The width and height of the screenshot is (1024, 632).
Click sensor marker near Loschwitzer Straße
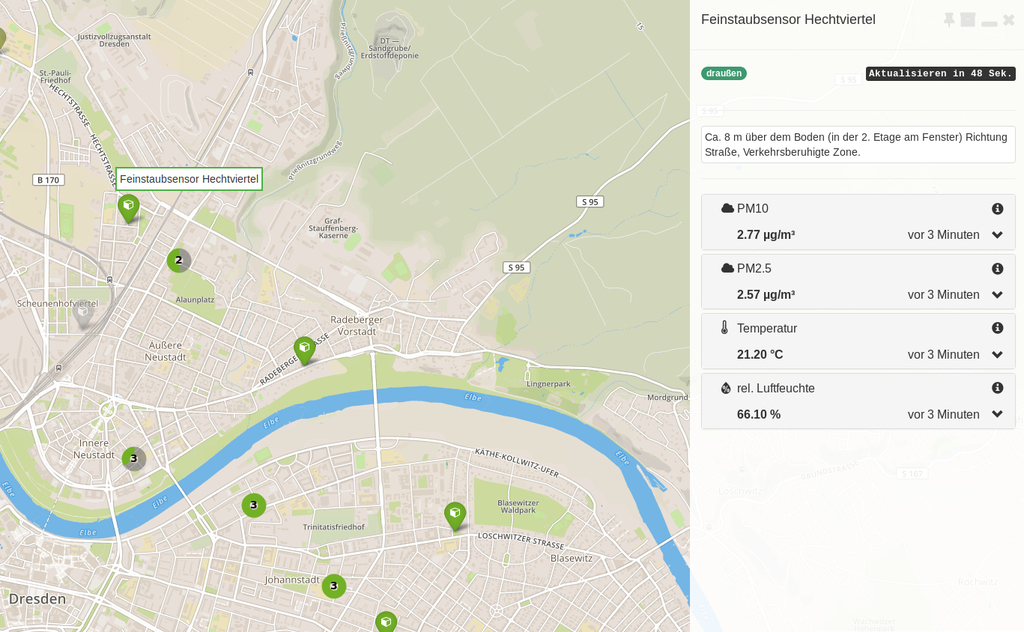(455, 515)
